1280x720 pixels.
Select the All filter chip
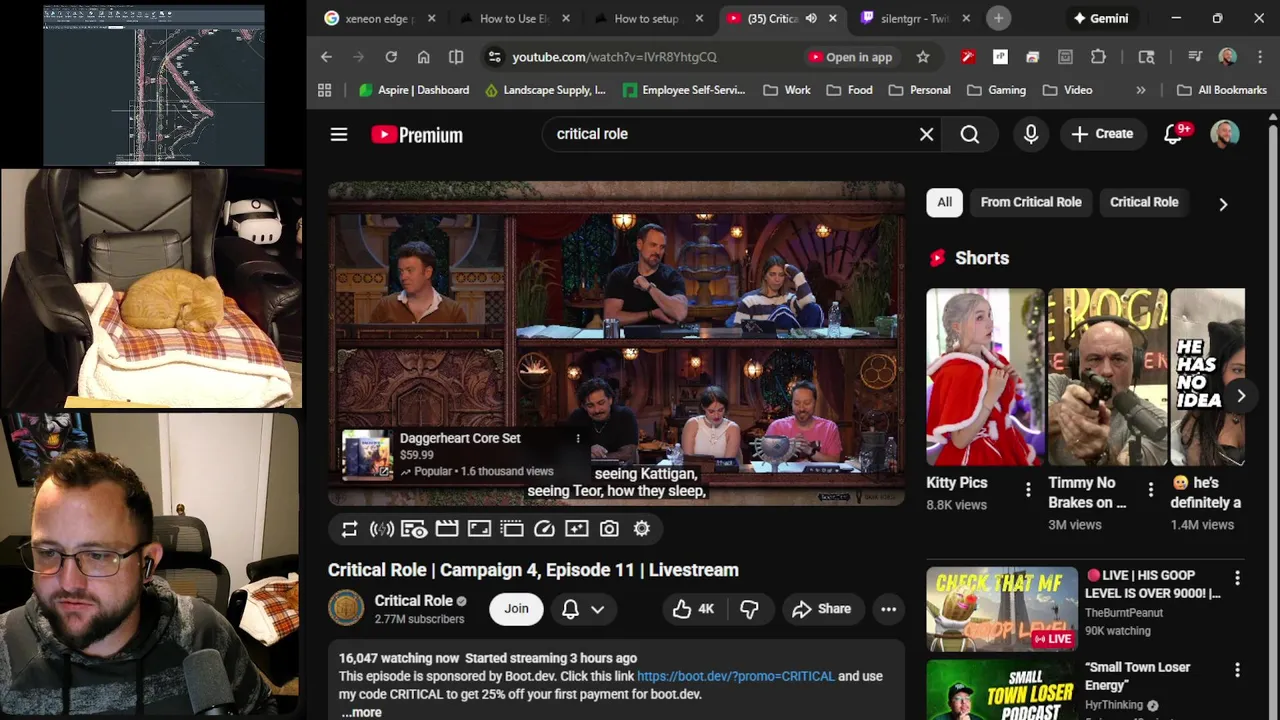(944, 202)
